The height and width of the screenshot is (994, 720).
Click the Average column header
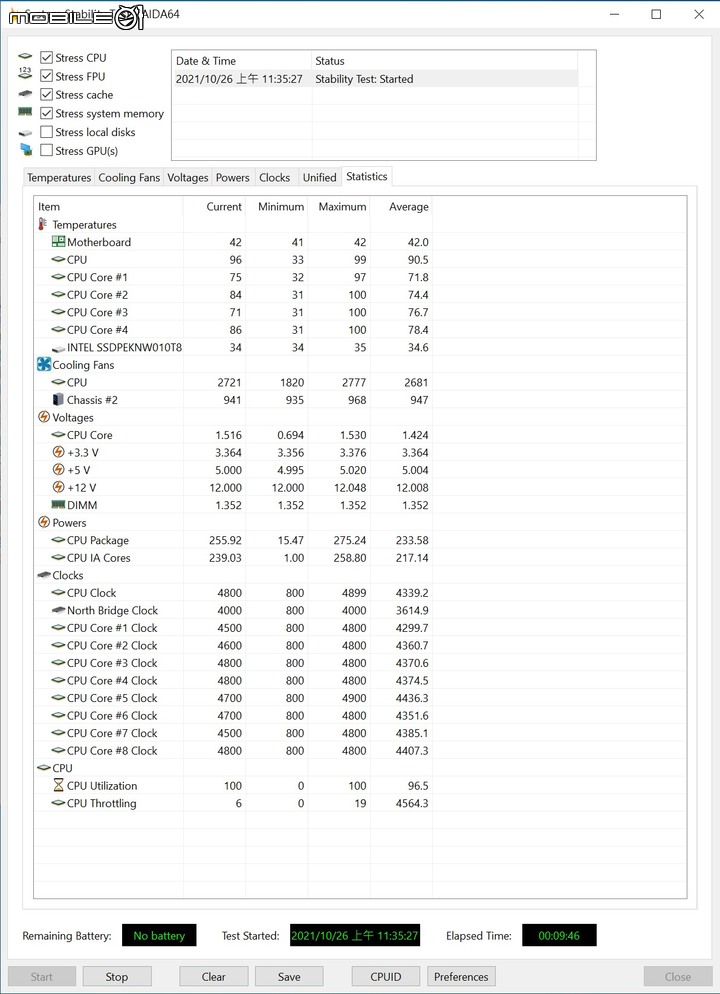[401, 207]
